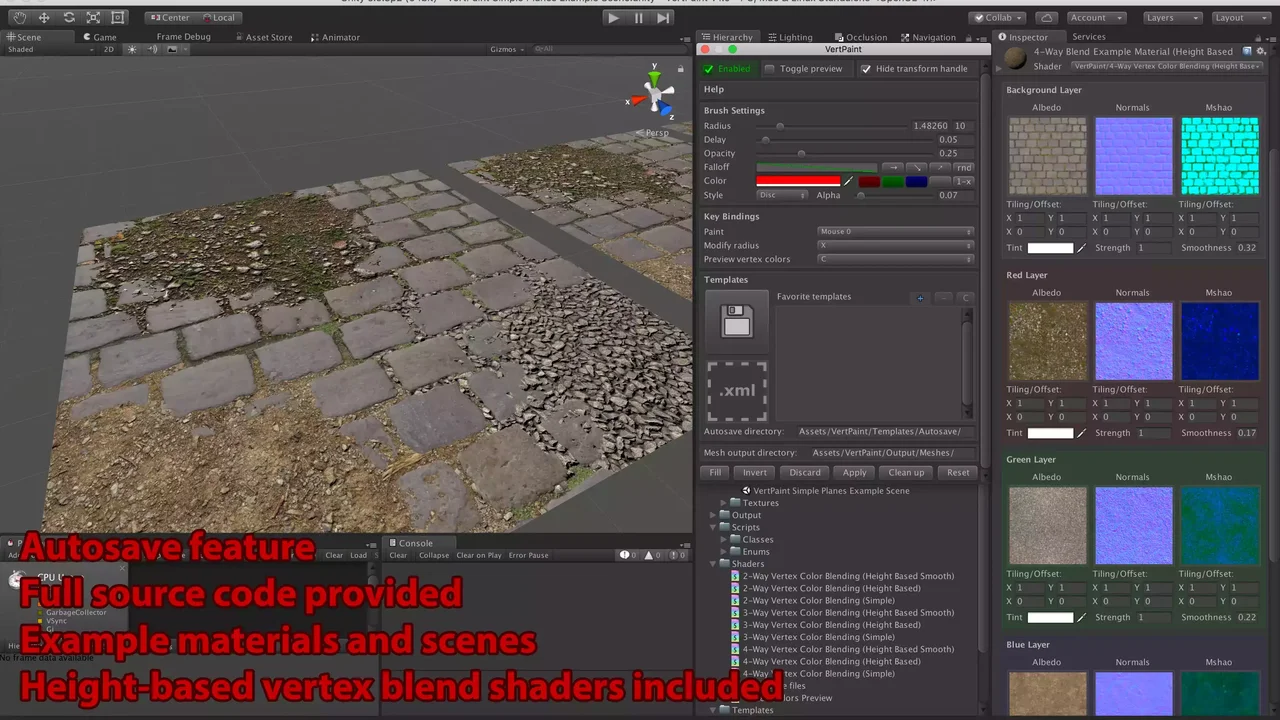Toggle 2D view mode in Scene
The image size is (1280, 720).
click(109, 49)
